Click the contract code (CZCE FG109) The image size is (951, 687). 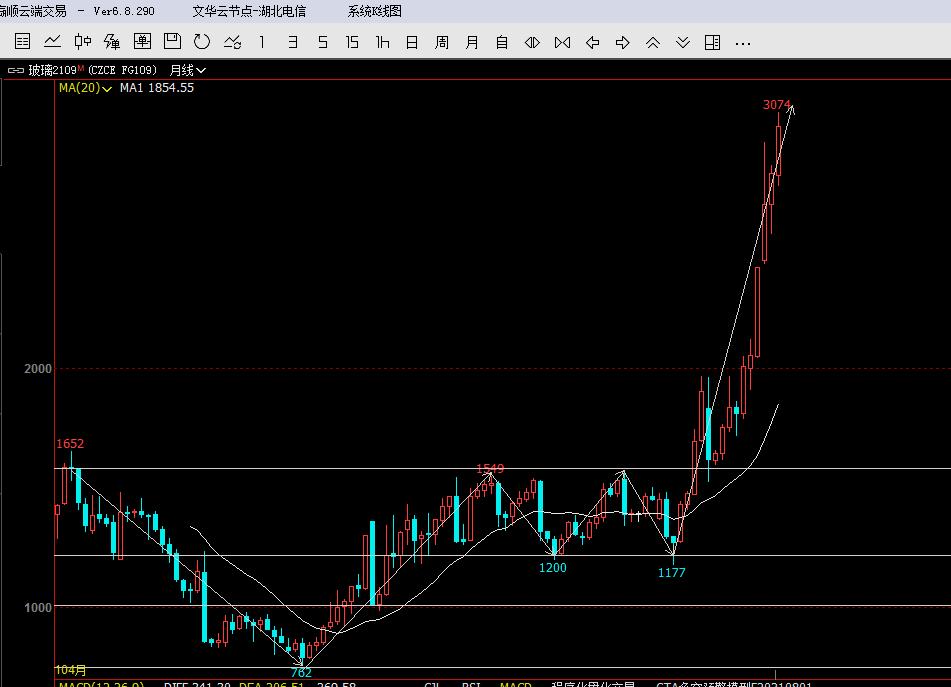pos(123,70)
